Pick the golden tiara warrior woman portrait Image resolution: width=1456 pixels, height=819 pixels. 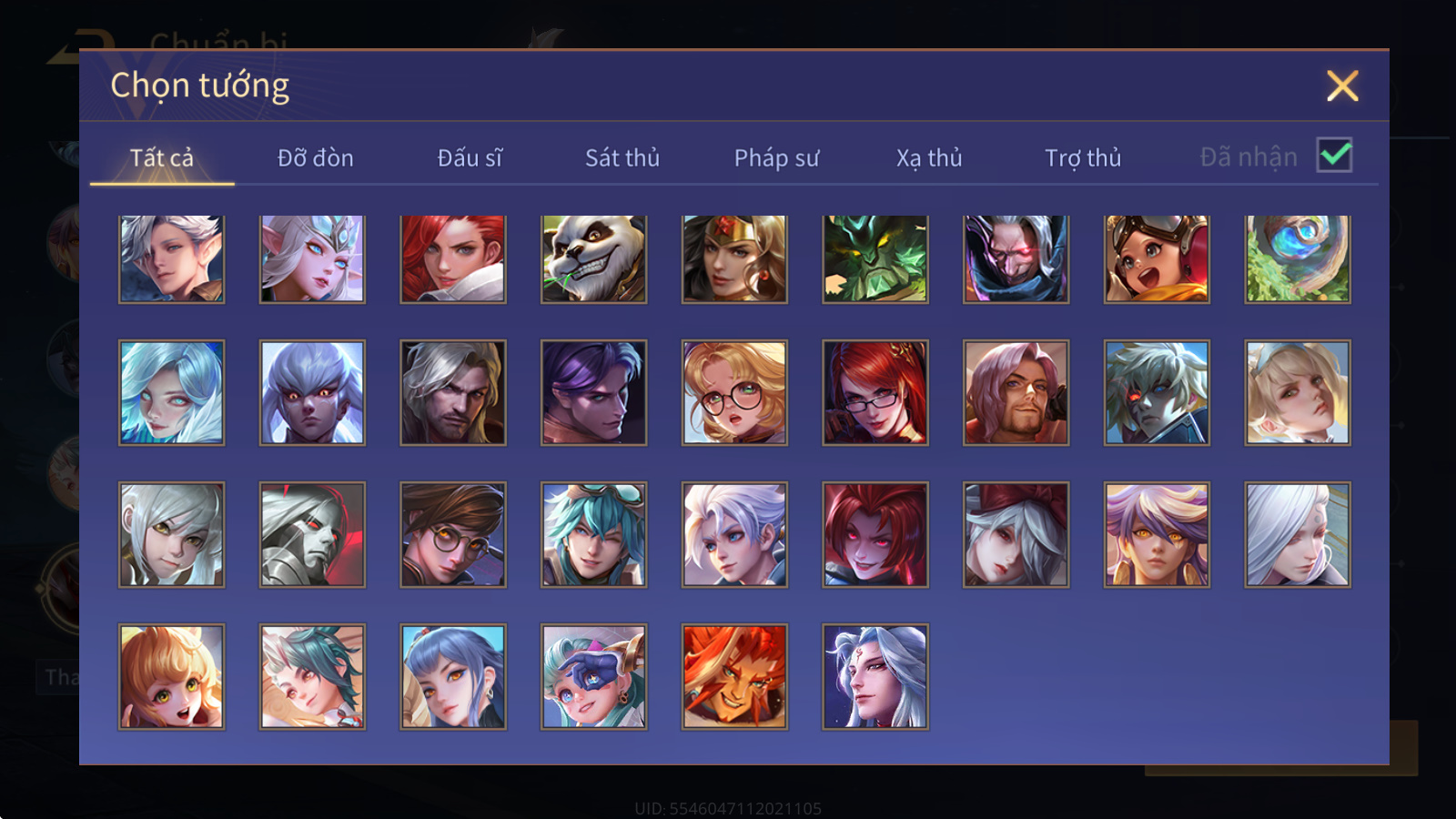(734, 258)
